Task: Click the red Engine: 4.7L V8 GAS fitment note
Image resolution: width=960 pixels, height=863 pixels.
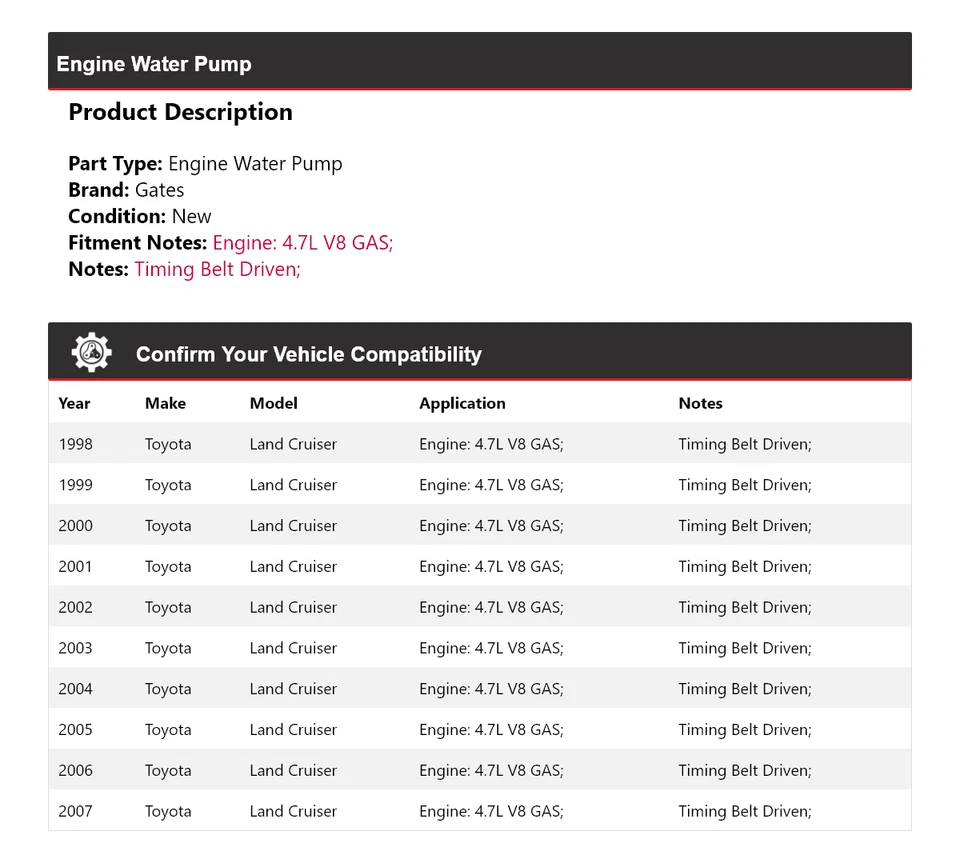Action: 303,242
